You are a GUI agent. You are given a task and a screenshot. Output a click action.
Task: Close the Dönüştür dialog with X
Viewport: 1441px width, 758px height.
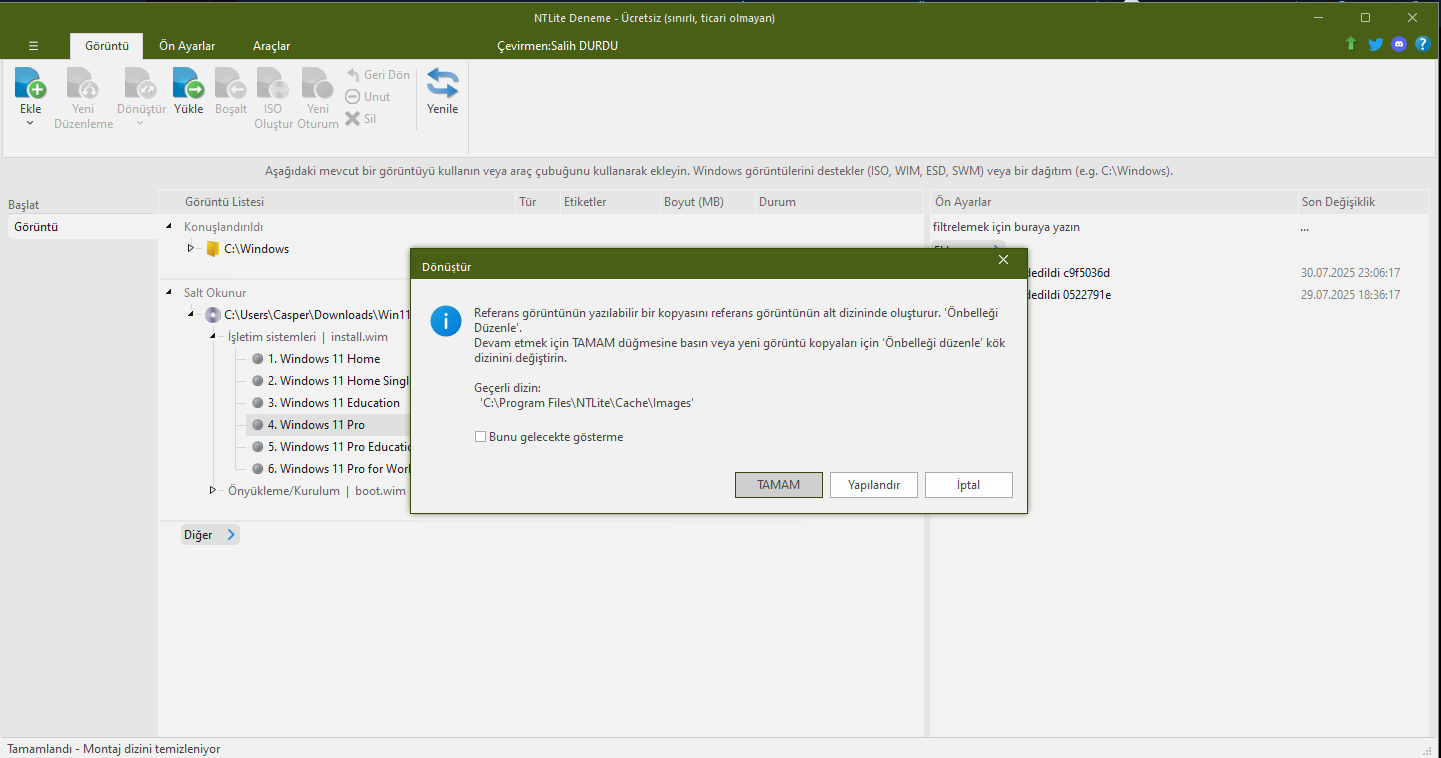[x=1003, y=260]
